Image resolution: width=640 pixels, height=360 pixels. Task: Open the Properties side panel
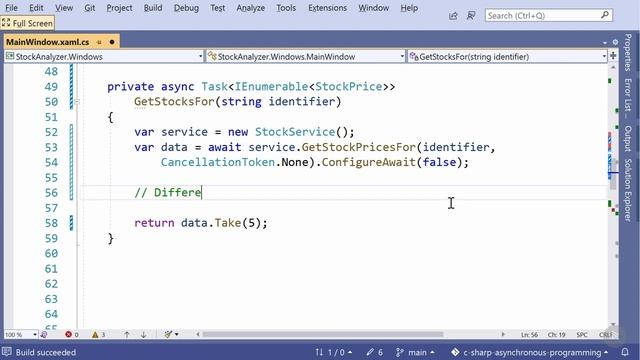point(628,52)
